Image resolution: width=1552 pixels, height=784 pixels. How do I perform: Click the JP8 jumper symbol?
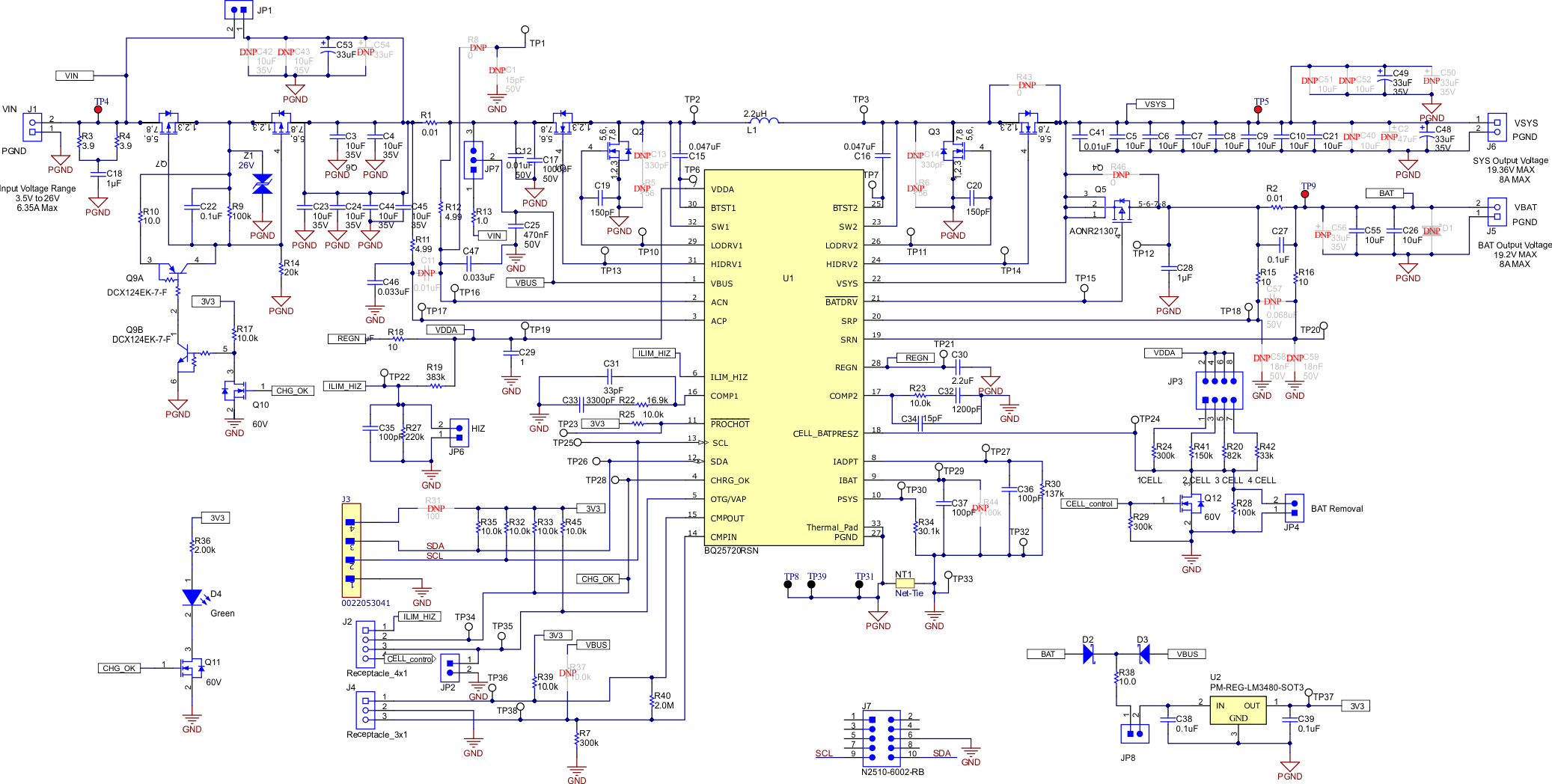(x=1134, y=734)
